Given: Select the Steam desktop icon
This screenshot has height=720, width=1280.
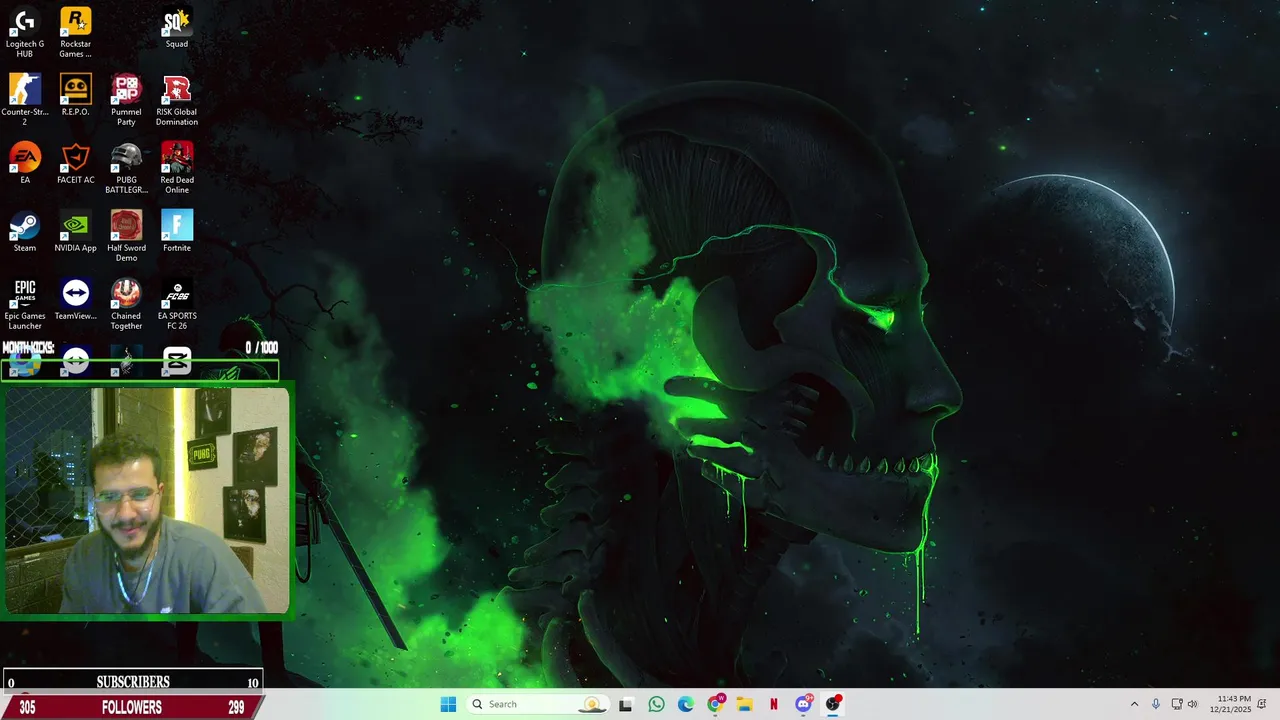Looking at the screenshot, I should pyautogui.click(x=25, y=231).
